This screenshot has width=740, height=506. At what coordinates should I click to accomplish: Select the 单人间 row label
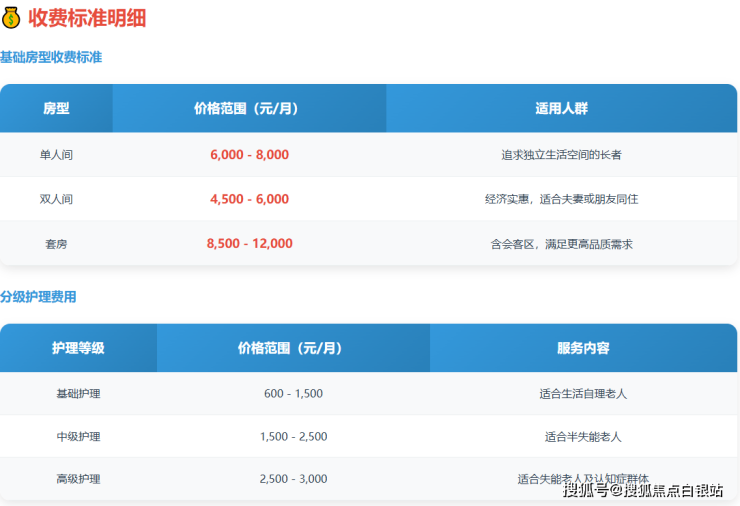click(56, 155)
